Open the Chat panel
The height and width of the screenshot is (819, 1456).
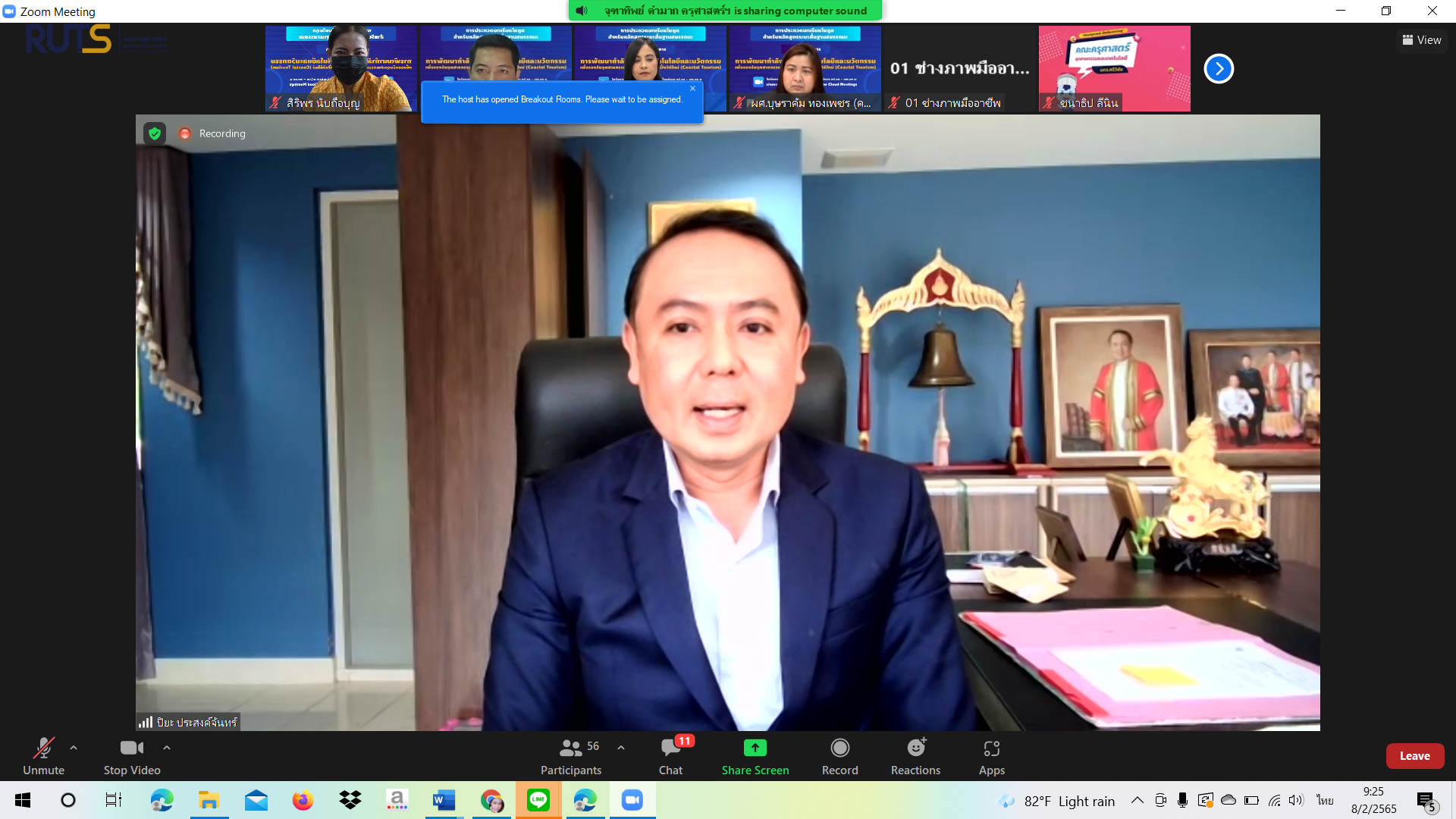pos(670,757)
